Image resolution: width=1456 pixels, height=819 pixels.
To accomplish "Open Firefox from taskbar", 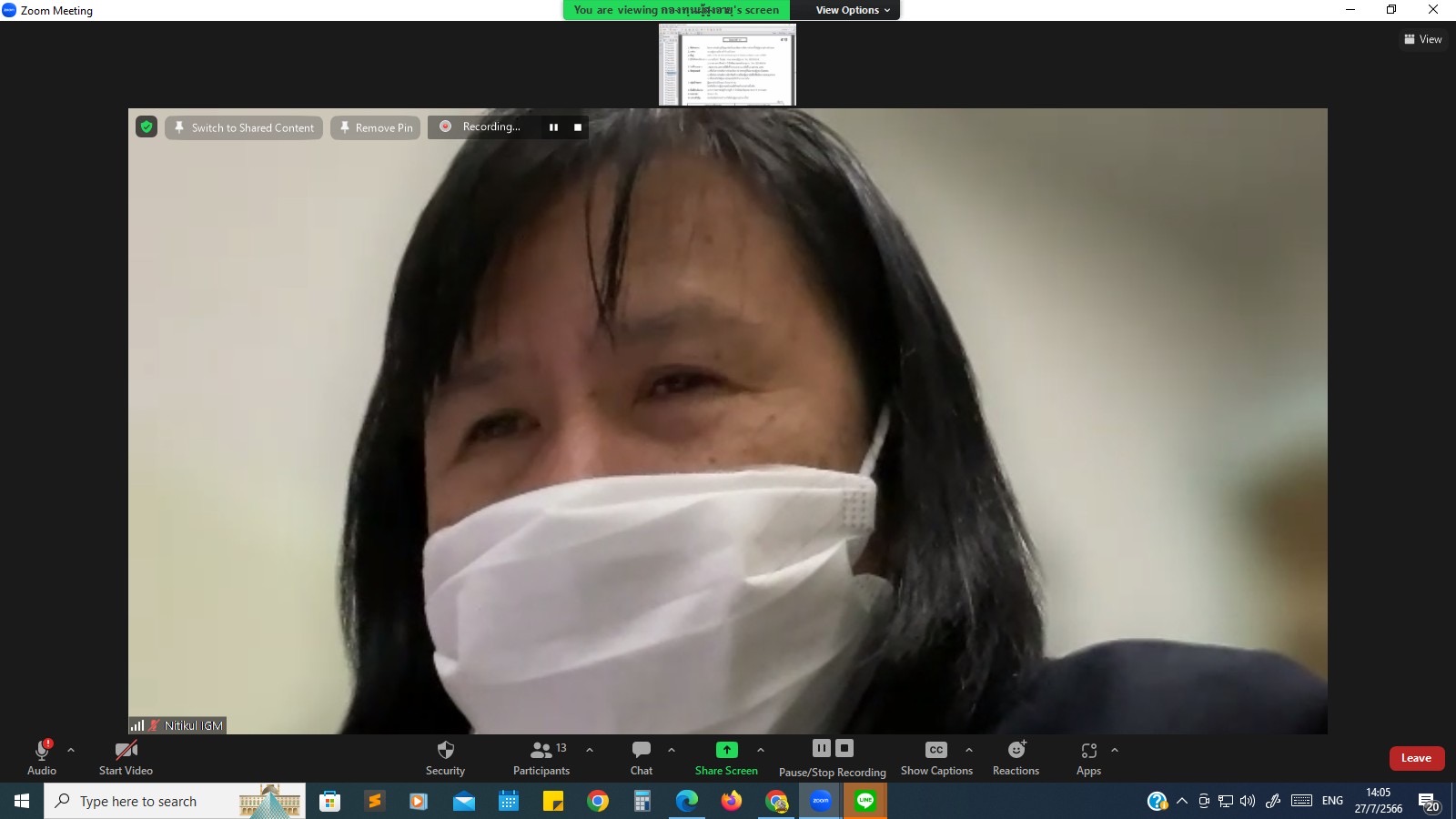I will tap(731, 801).
